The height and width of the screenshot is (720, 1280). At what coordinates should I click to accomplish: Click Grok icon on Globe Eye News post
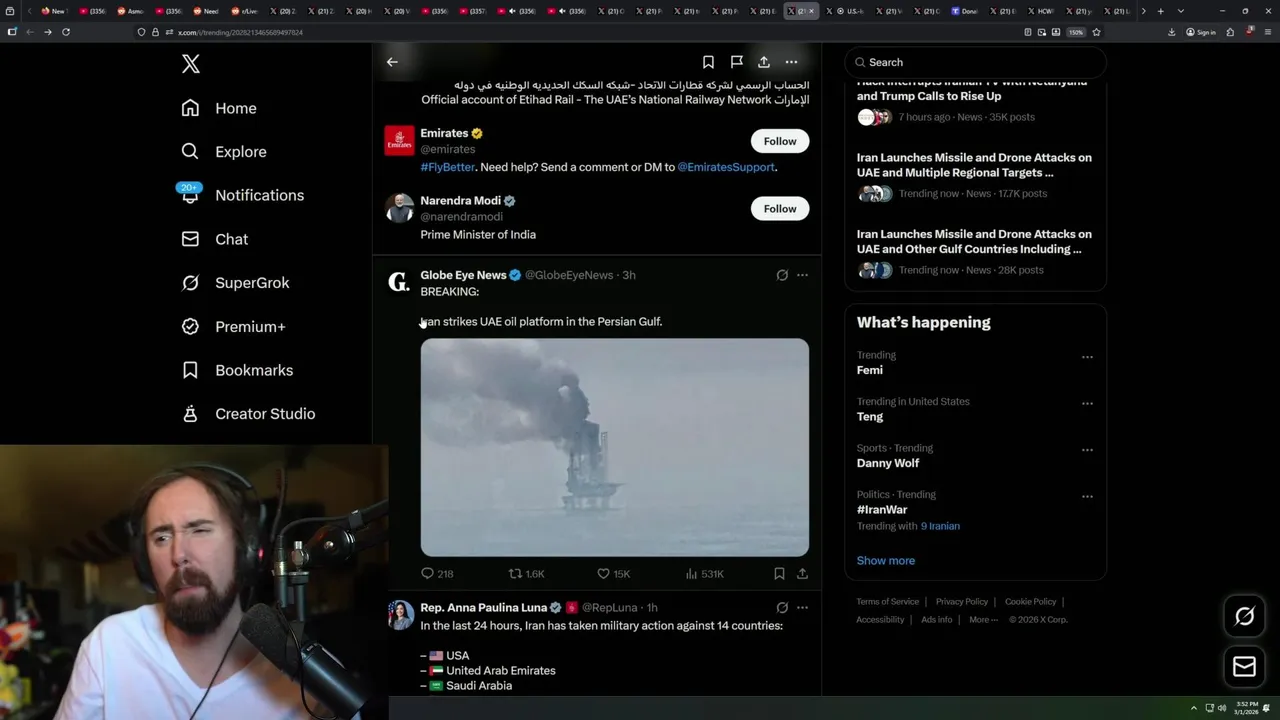(x=782, y=275)
